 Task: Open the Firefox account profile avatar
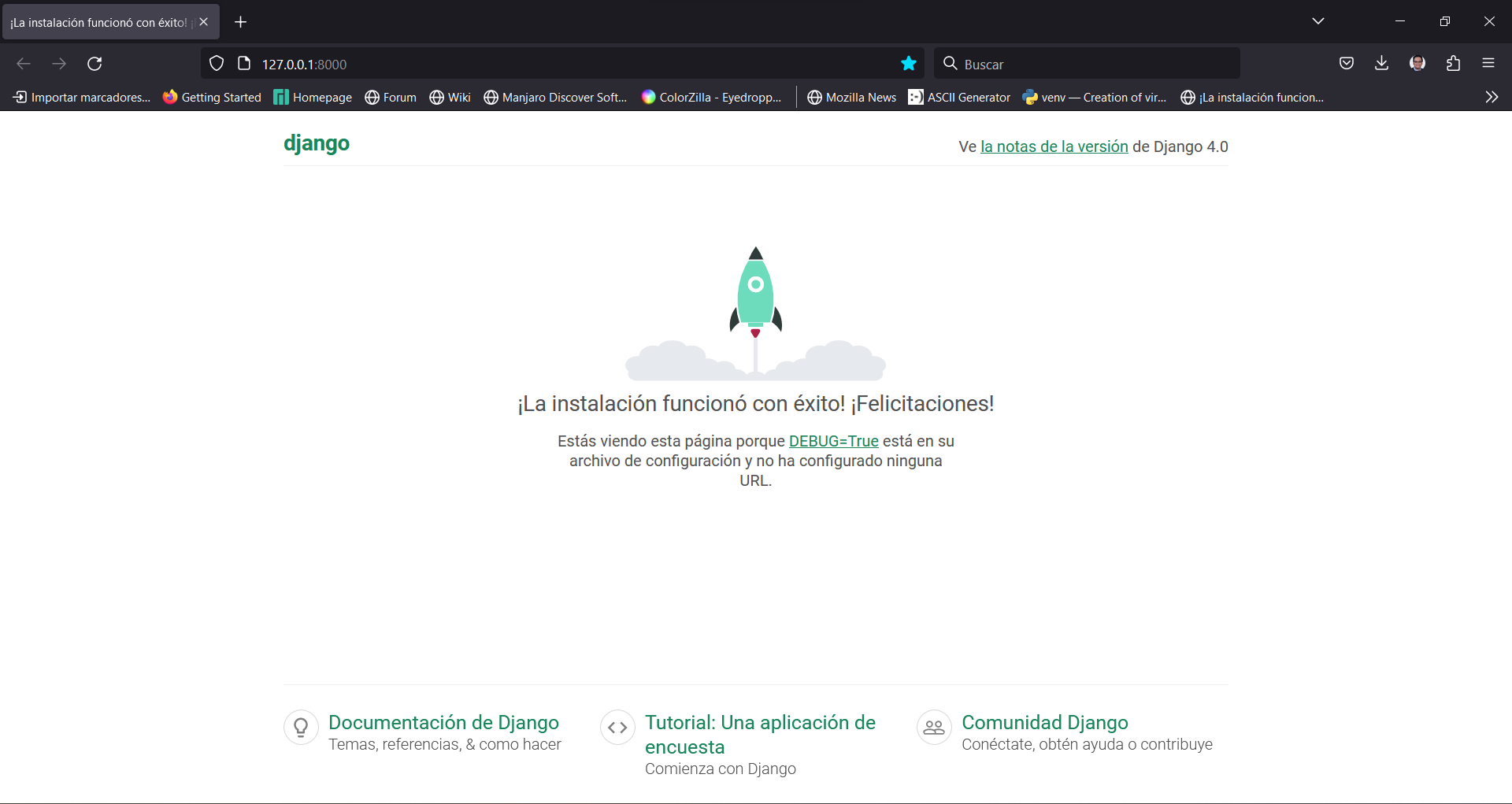[1417, 64]
